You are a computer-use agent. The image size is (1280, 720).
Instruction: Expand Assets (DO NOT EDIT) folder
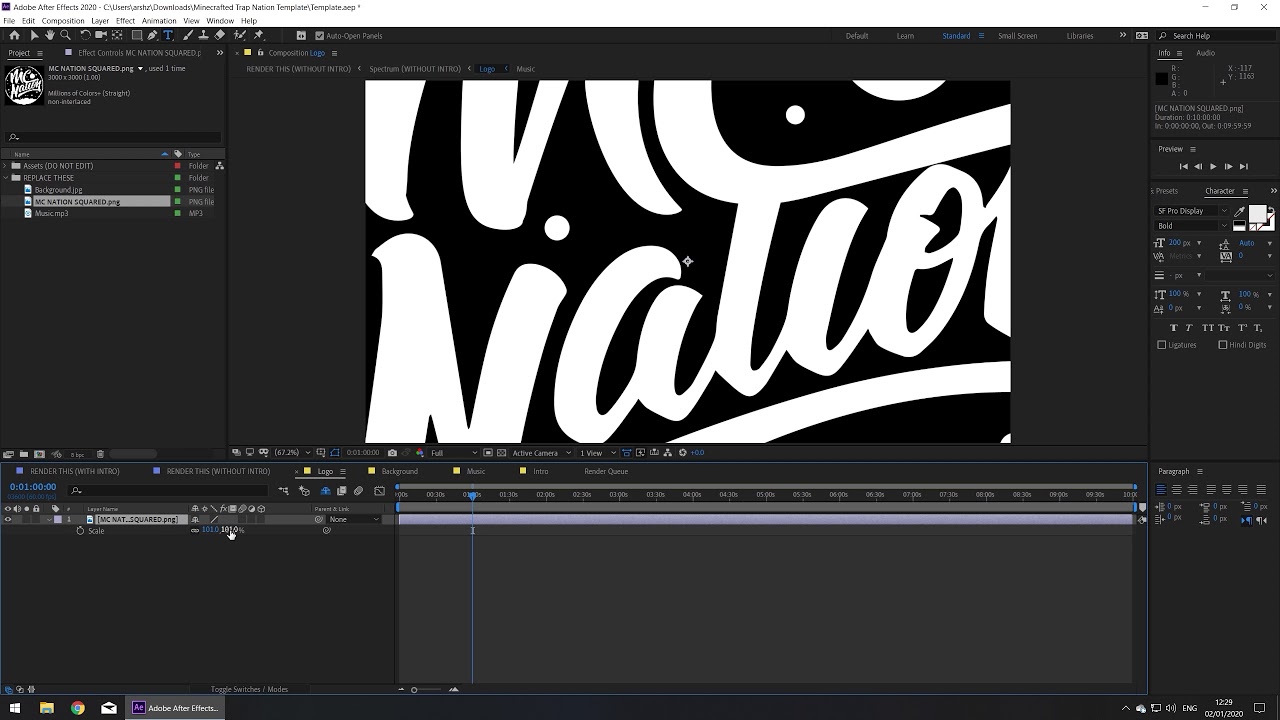[7, 166]
